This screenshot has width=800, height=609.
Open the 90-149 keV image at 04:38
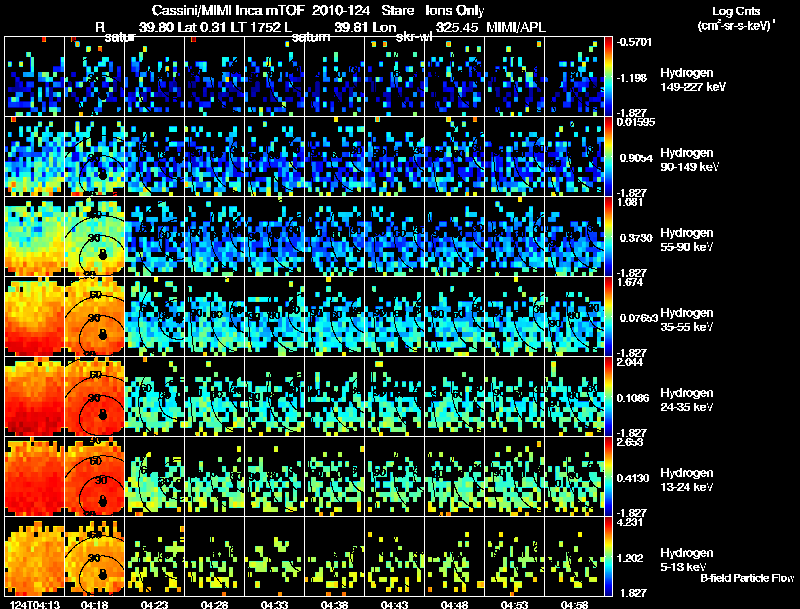[334, 156]
